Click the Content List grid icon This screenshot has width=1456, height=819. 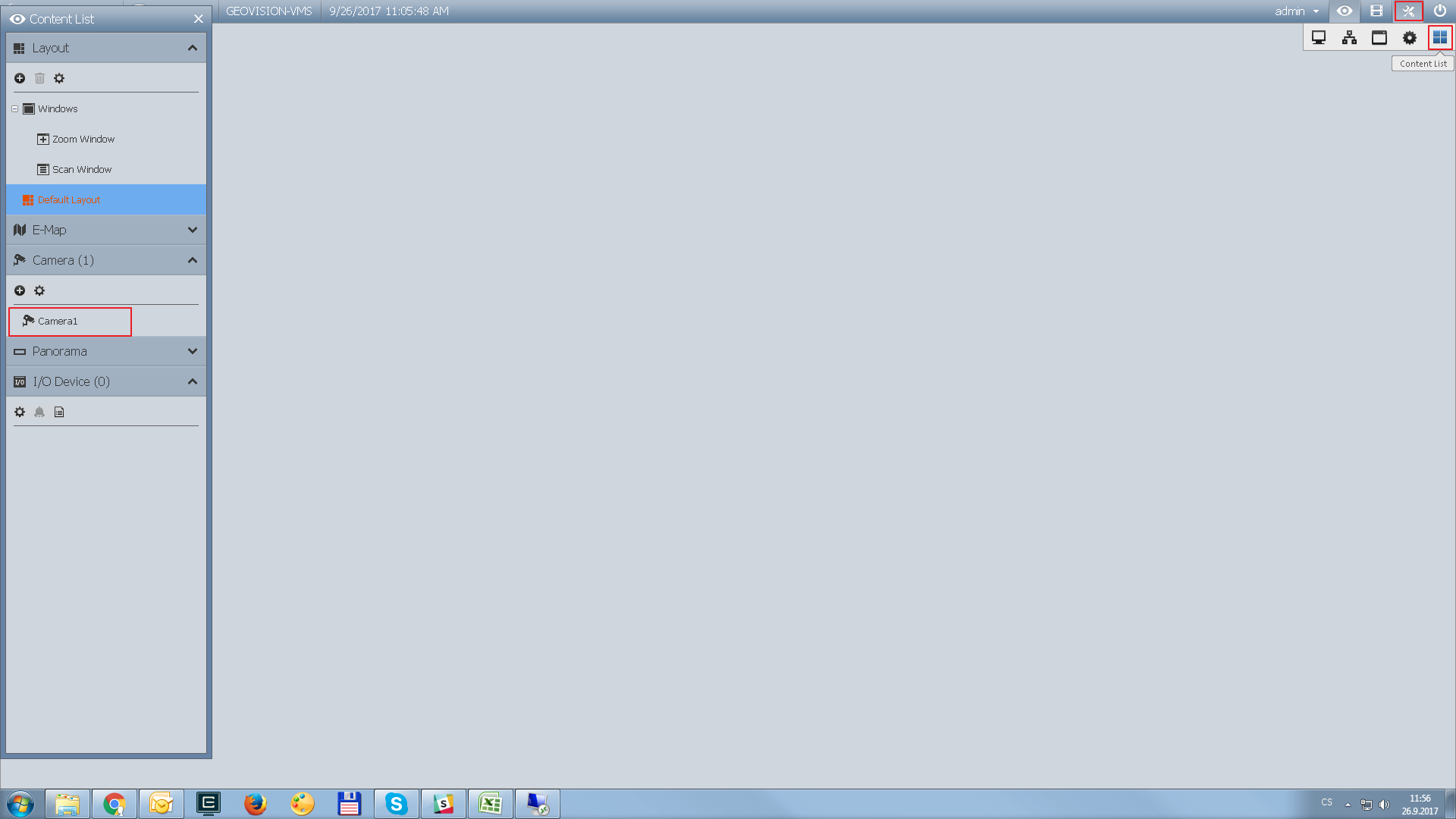point(1439,37)
